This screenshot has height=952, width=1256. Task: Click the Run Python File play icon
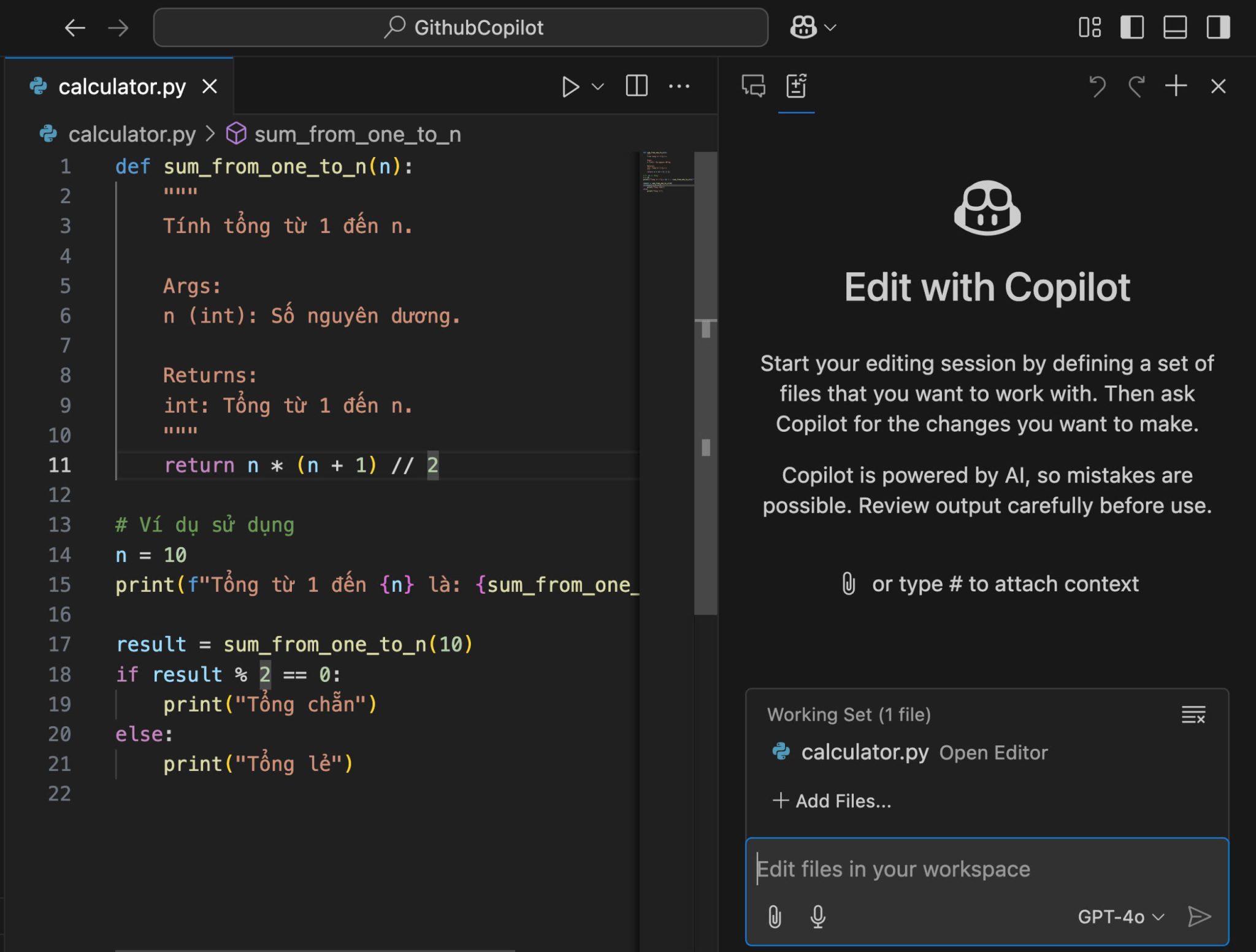(570, 86)
